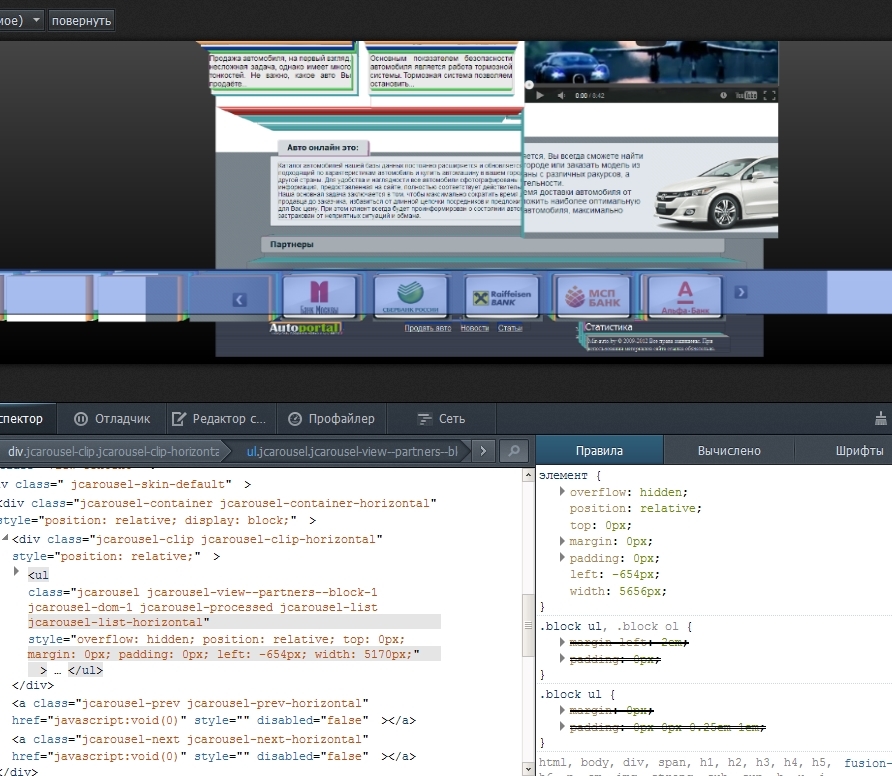Switch to the Отладчик tab
The width and height of the screenshot is (892, 776).
112,419
